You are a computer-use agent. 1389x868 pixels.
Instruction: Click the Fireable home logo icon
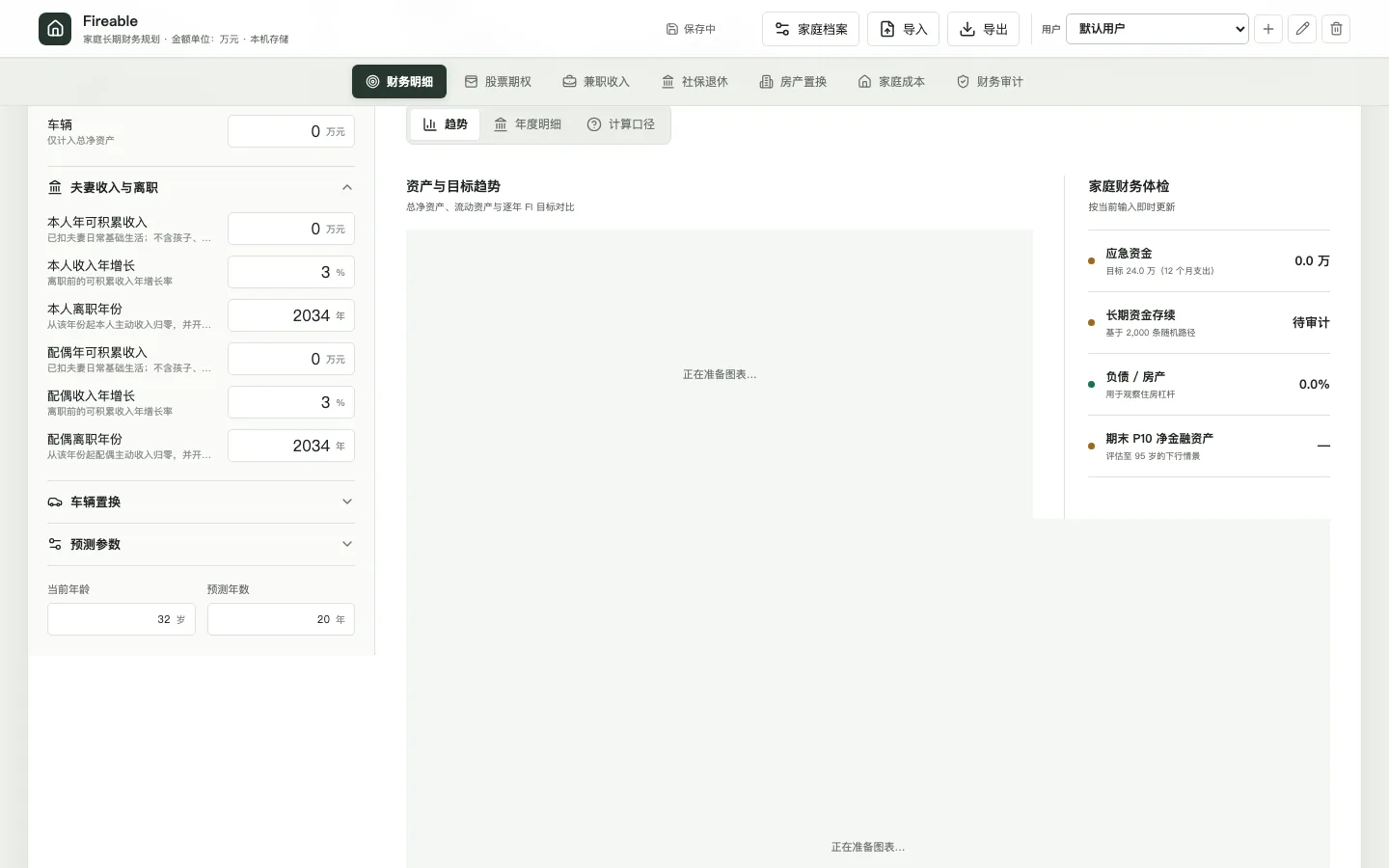click(x=55, y=29)
